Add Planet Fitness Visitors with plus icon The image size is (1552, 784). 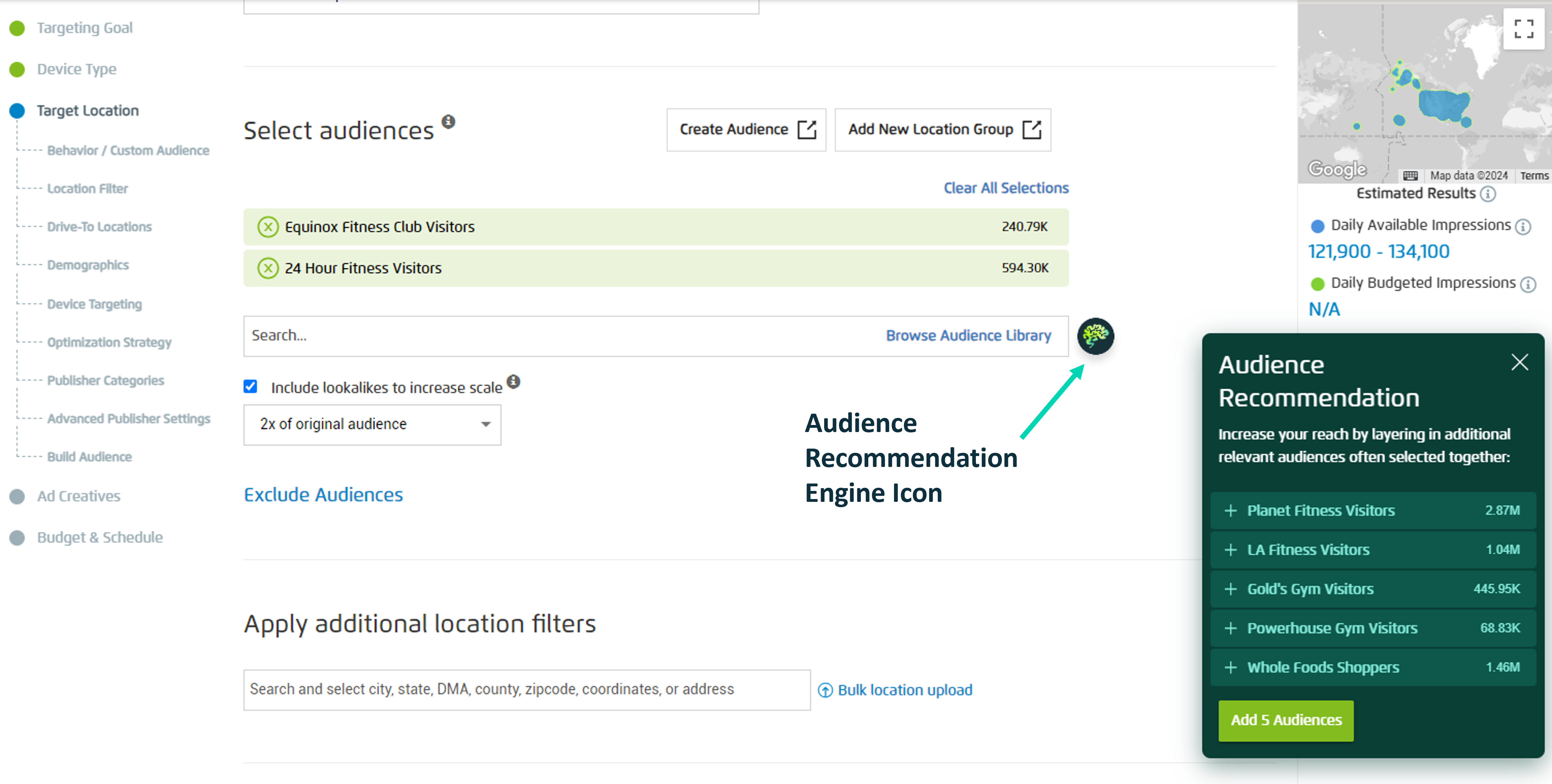coord(1230,511)
